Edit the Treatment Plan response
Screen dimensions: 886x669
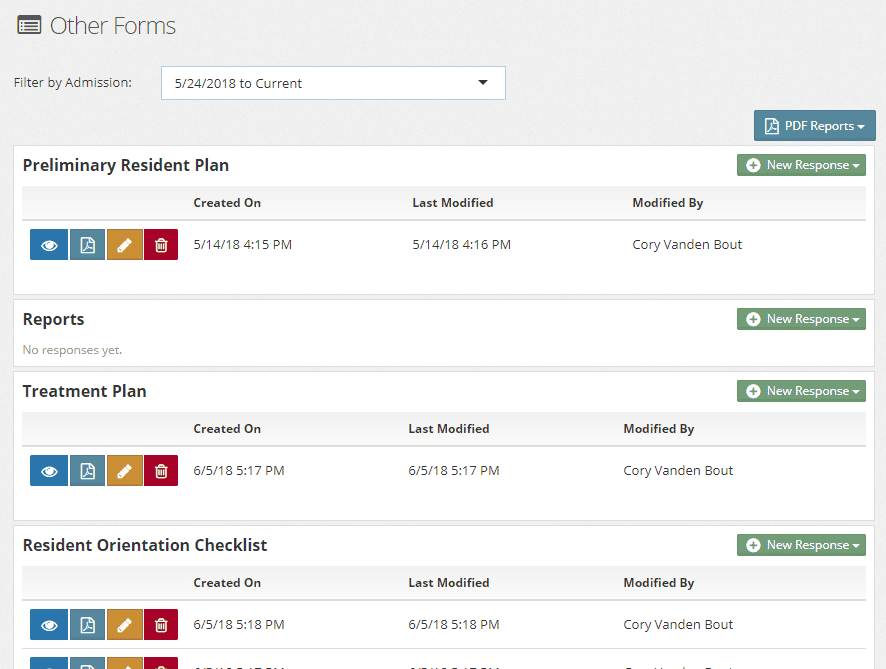[x=124, y=471]
